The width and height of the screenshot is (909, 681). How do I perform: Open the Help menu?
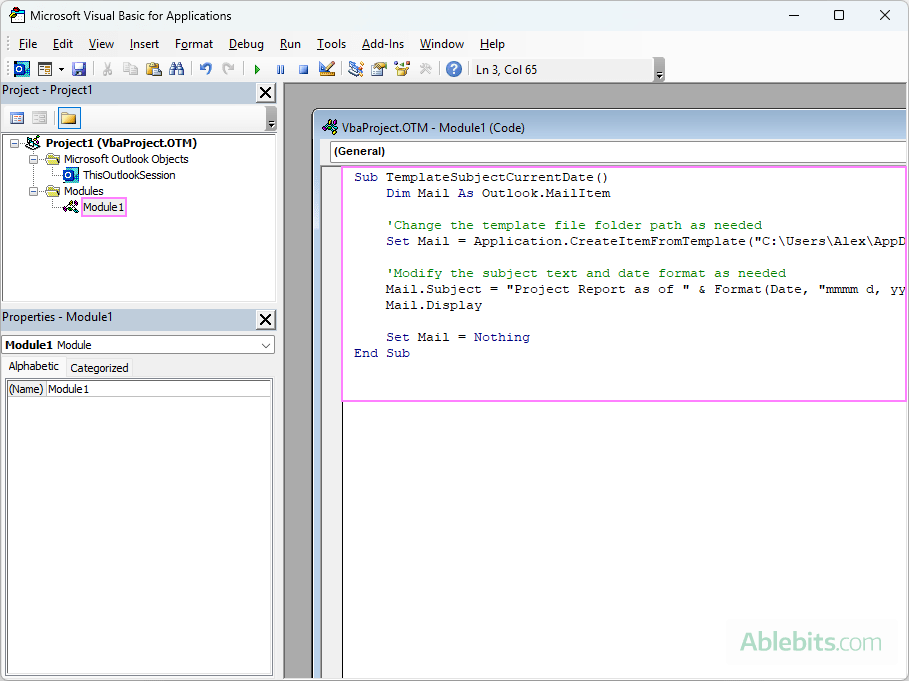(492, 44)
